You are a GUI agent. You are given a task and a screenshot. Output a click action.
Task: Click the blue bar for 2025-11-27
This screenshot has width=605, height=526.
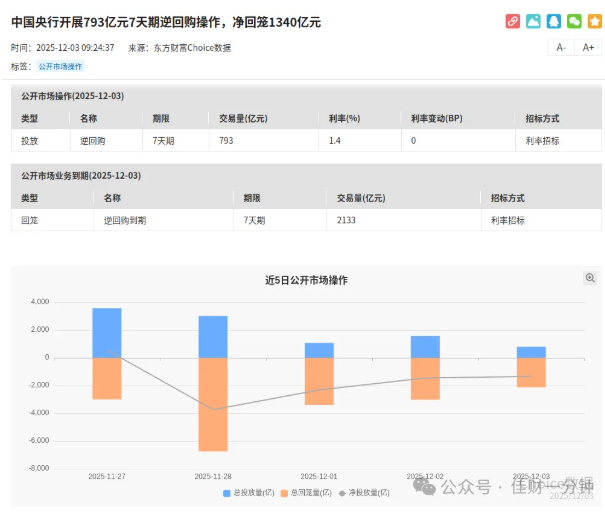click(x=107, y=333)
